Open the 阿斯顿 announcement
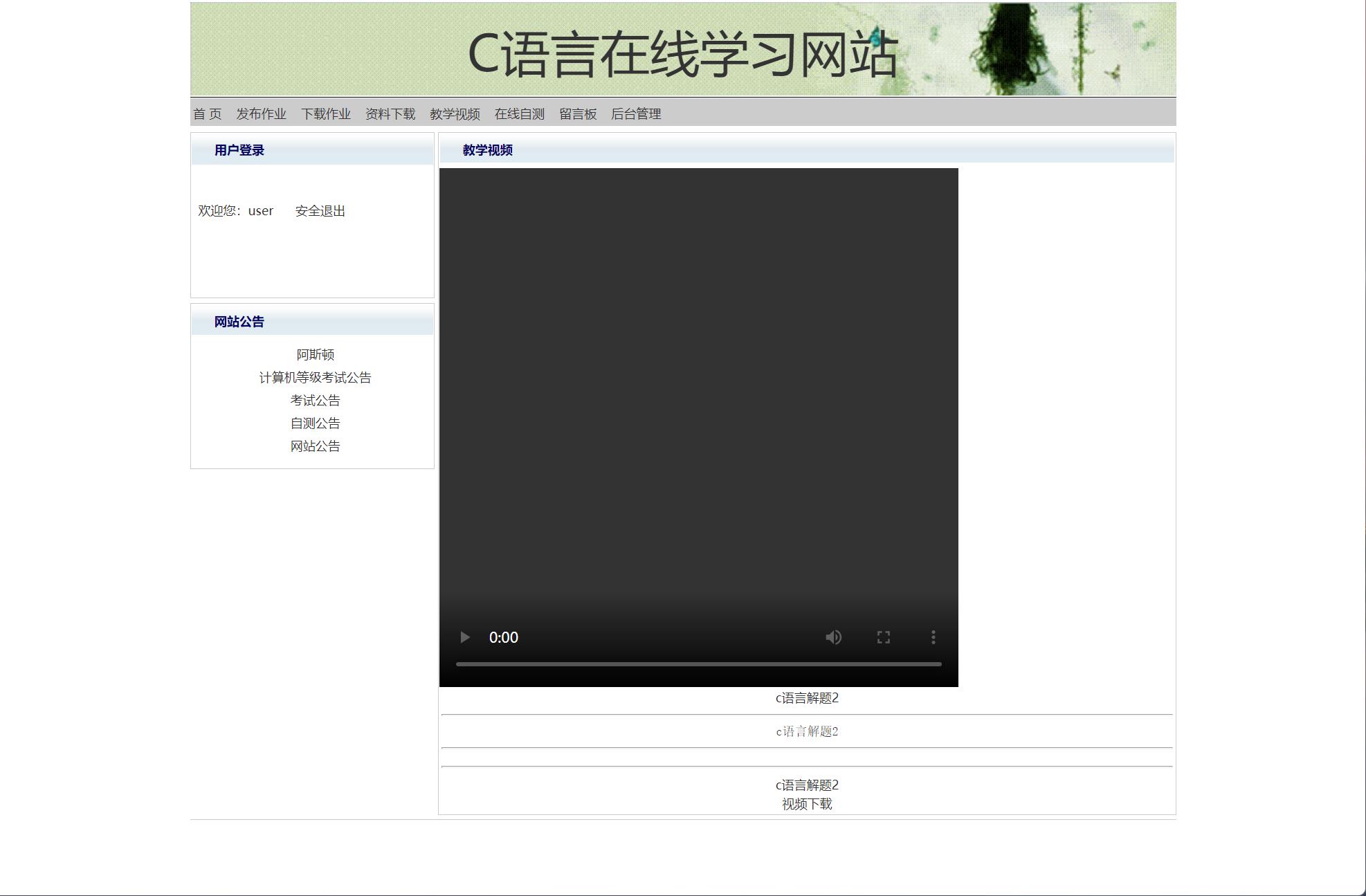Image resolution: width=1366 pixels, height=896 pixels. [315, 354]
